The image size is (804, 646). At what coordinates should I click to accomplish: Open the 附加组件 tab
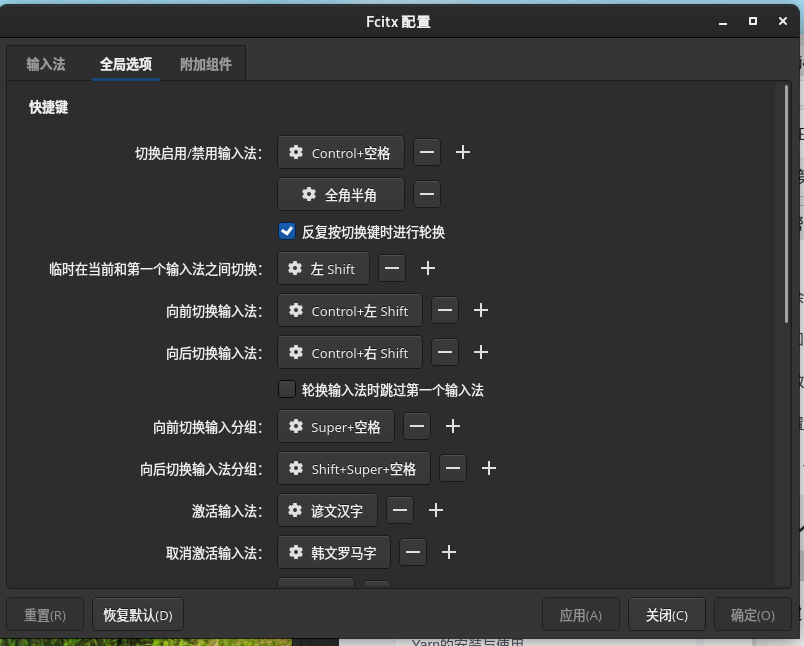pos(206,64)
